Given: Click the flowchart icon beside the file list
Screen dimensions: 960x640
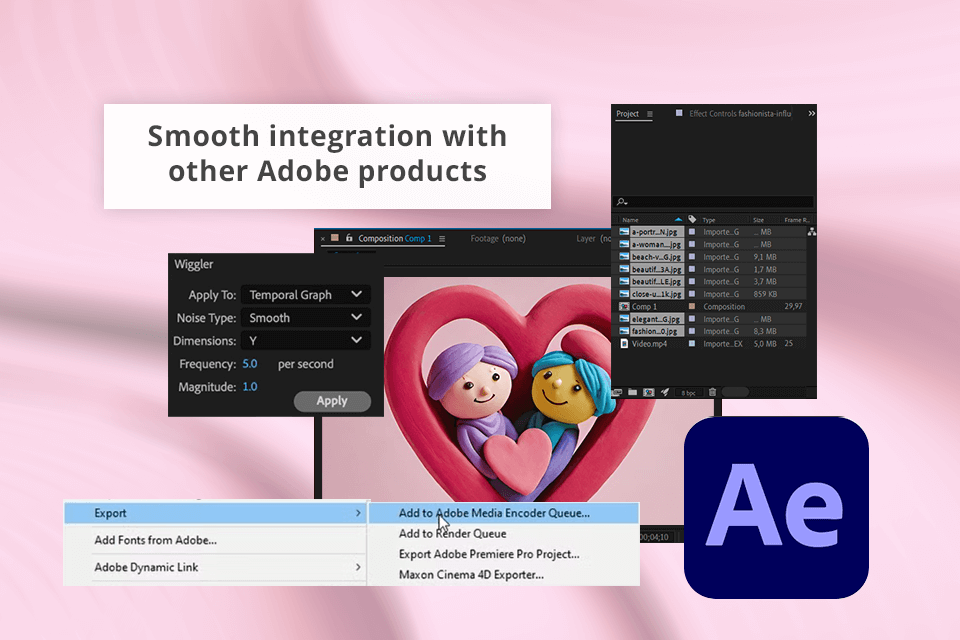Looking at the screenshot, I should 811,232.
